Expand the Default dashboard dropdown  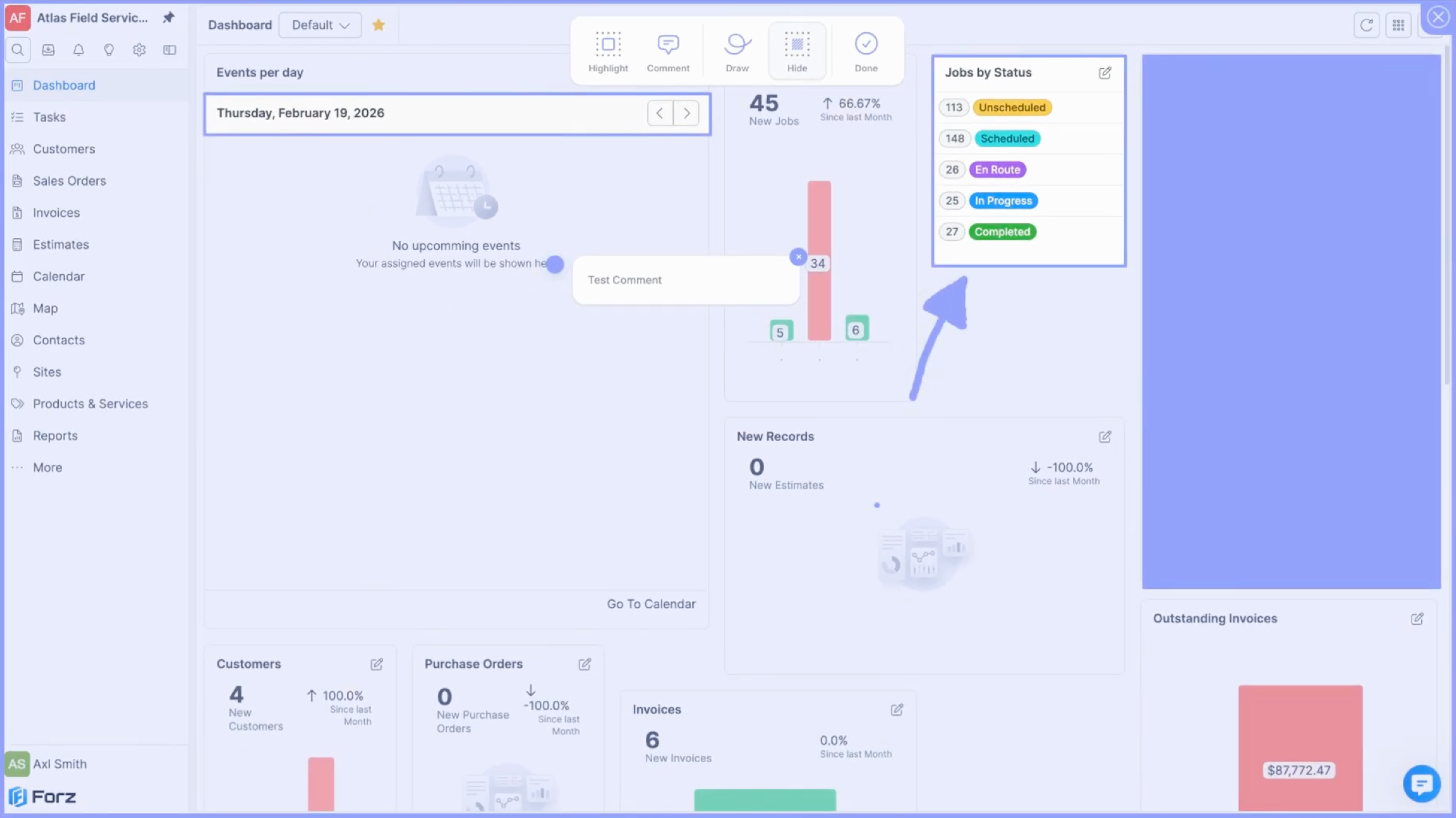click(320, 25)
